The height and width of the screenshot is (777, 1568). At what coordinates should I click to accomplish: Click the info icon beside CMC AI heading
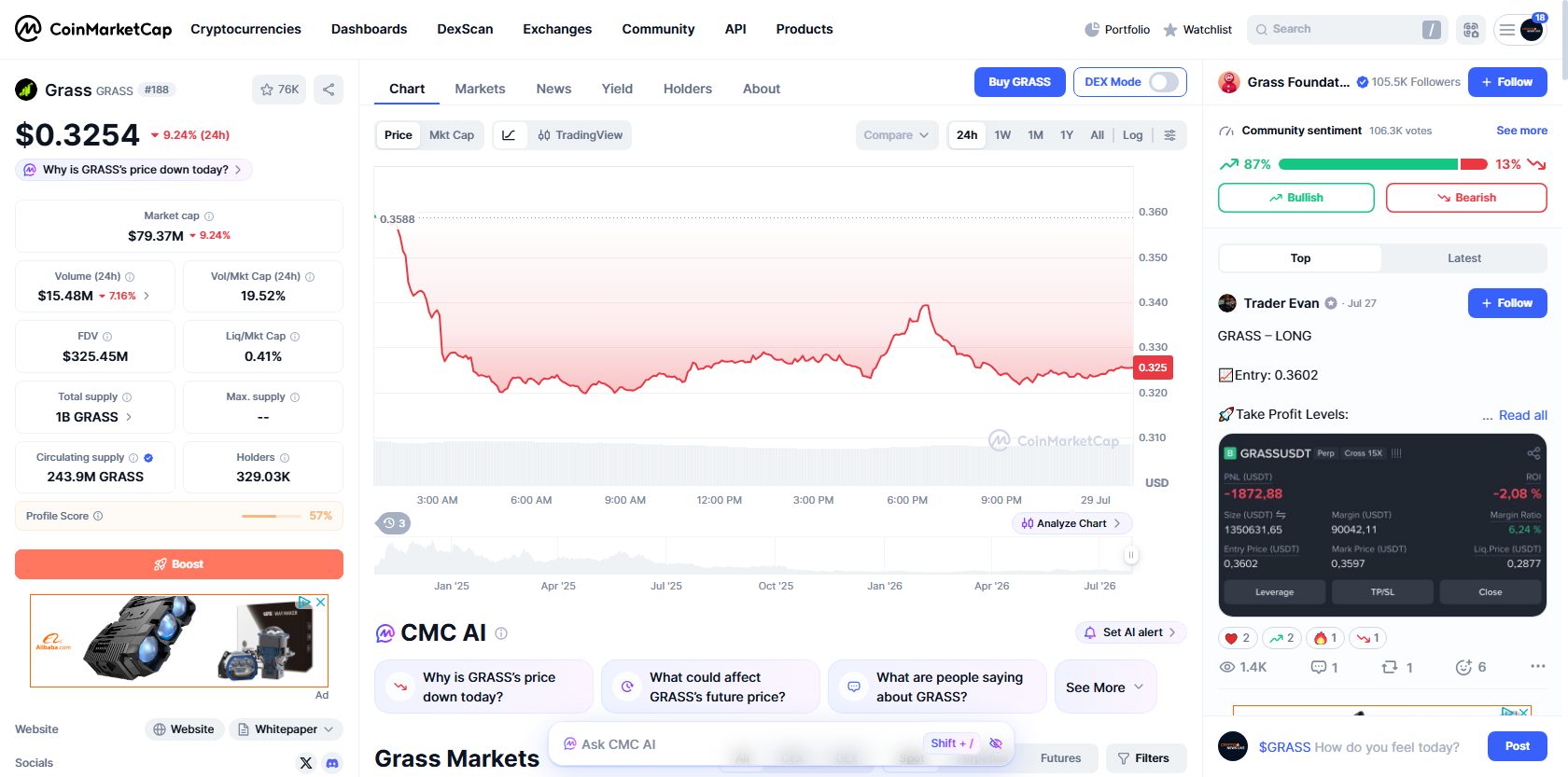501,633
